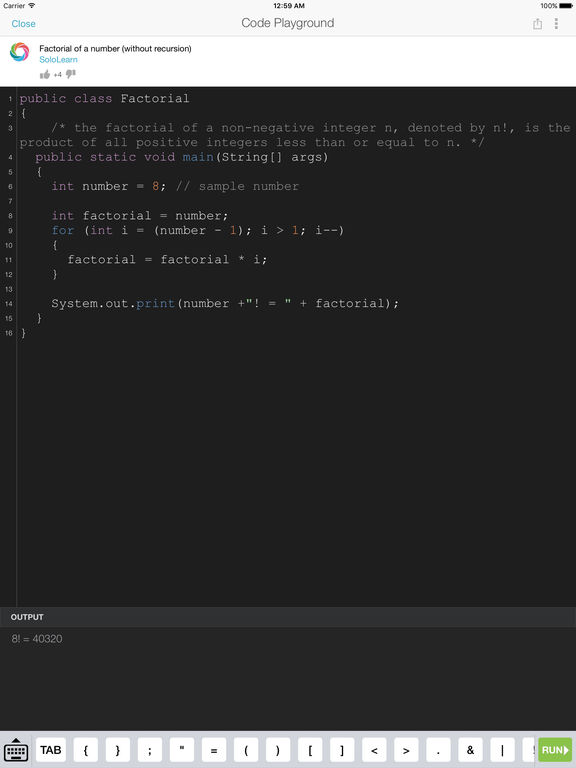The width and height of the screenshot is (576, 768).
Task: Run the code with RUN button
Action: 555,750
